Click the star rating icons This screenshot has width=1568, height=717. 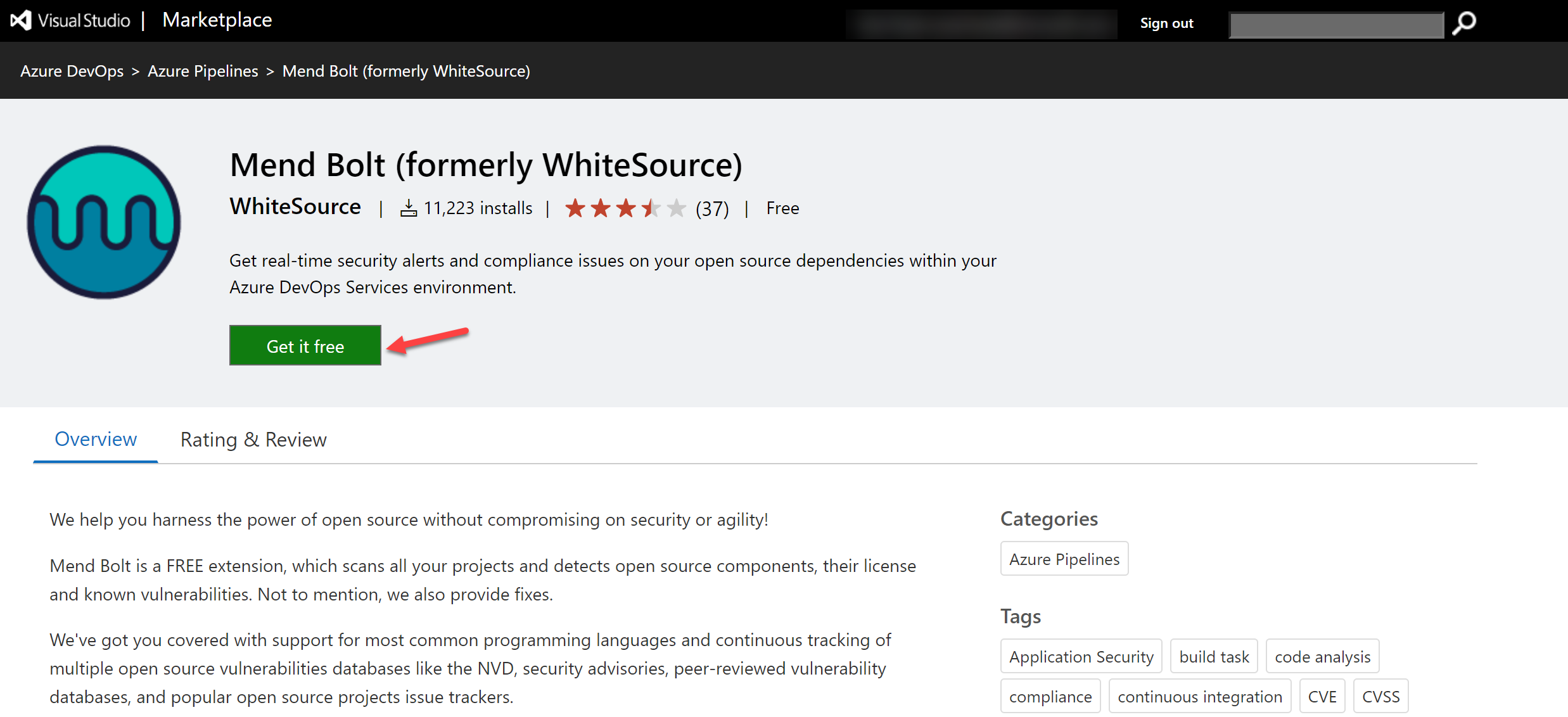pyautogui.click(x=625, y=208)
